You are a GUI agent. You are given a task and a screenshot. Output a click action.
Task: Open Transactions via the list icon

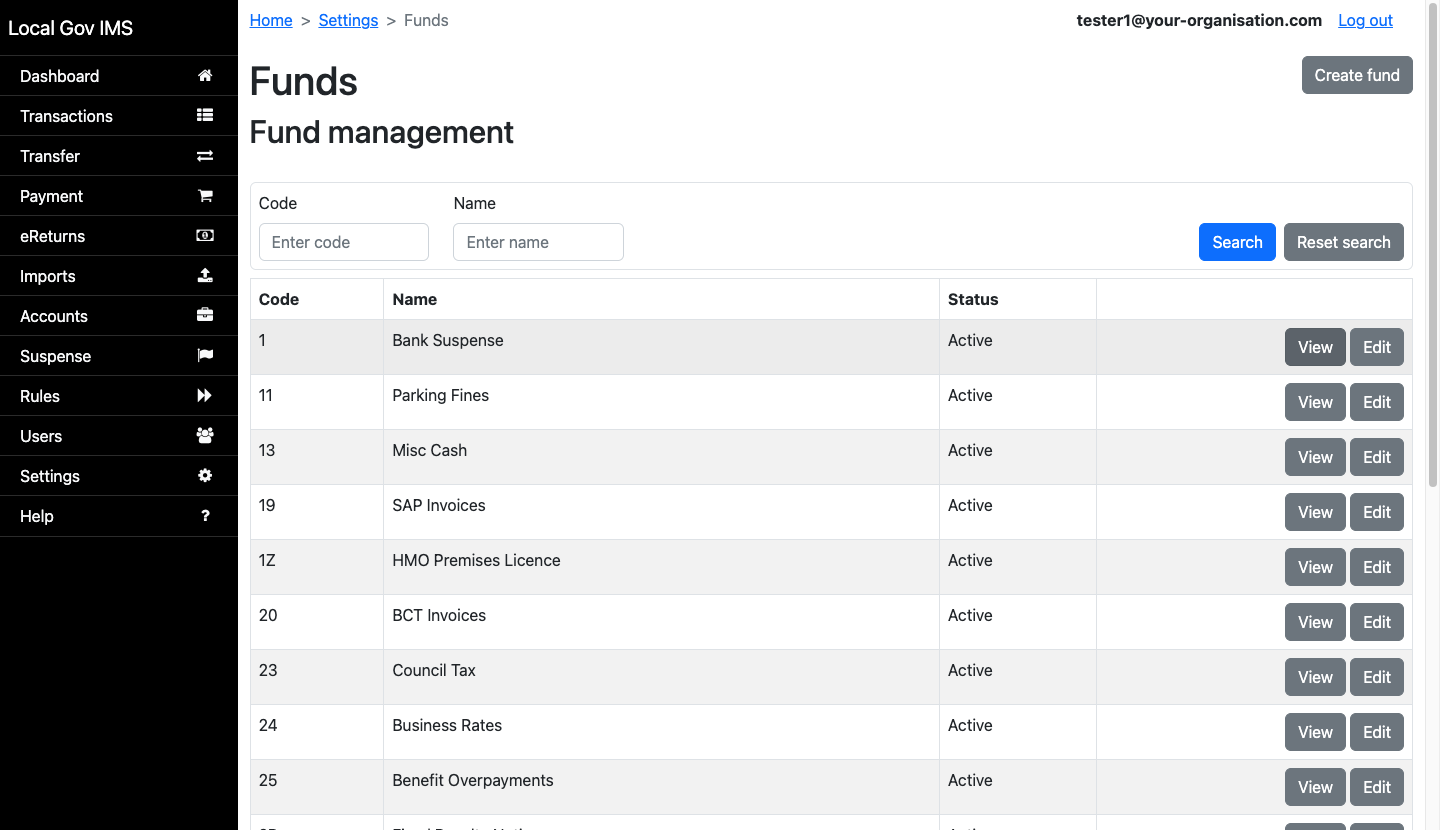[x=205, y=115]
